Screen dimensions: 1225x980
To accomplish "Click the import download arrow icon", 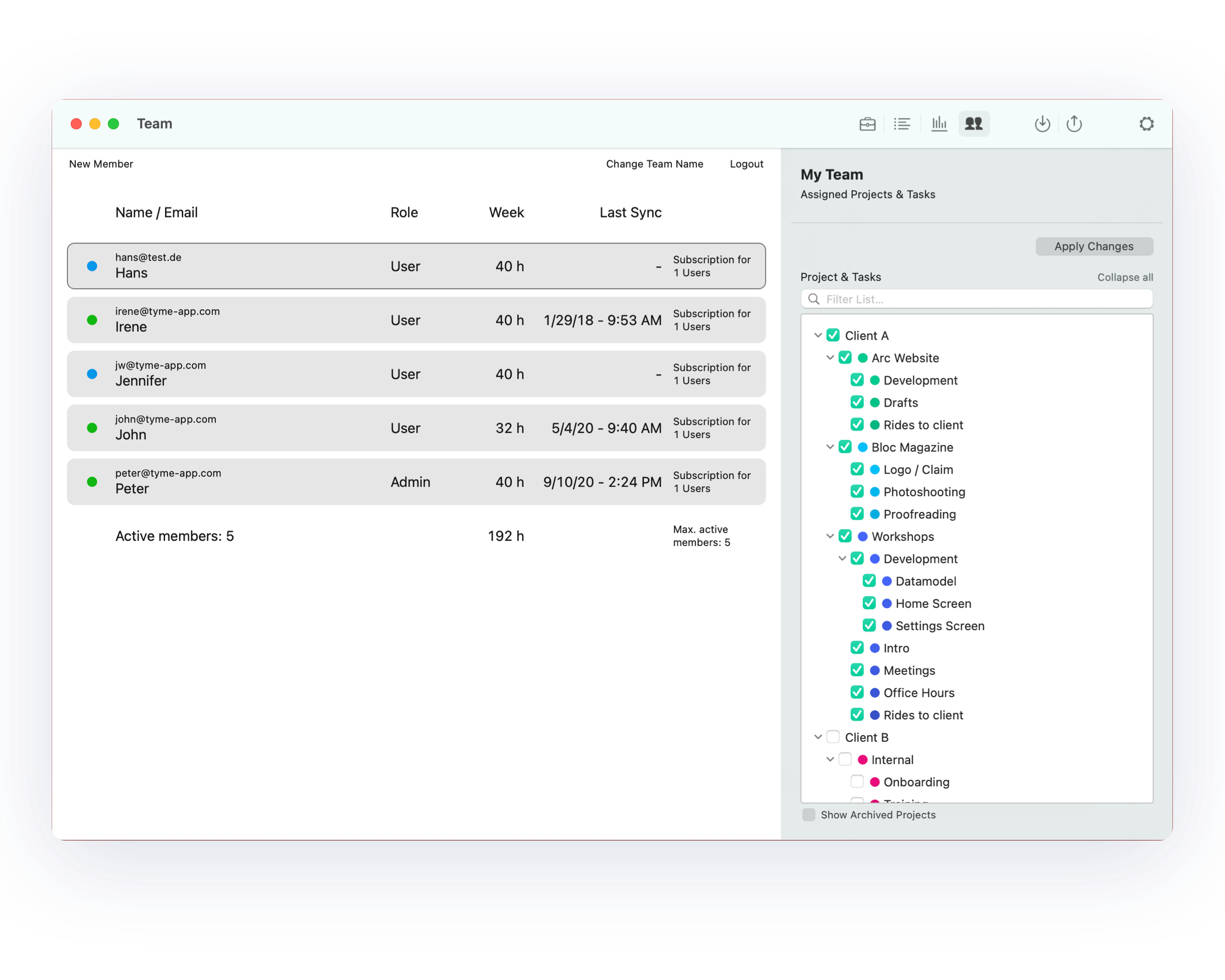I will [x=1042, y=124].
